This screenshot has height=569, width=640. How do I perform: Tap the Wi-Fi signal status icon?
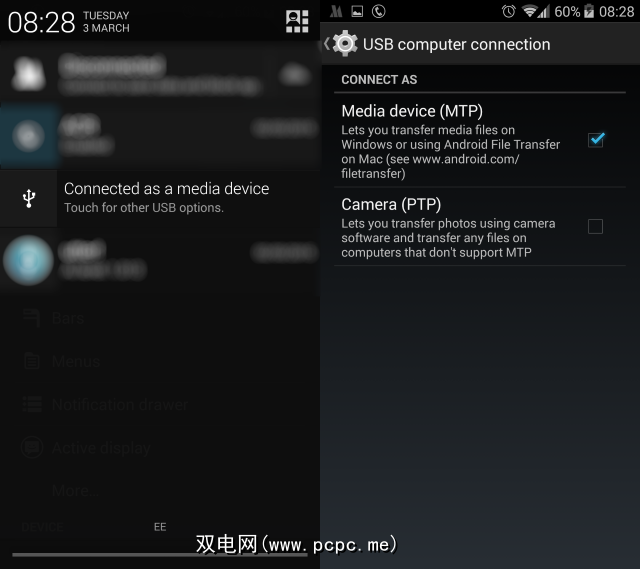pyautogui.click(x=530, y=11)
